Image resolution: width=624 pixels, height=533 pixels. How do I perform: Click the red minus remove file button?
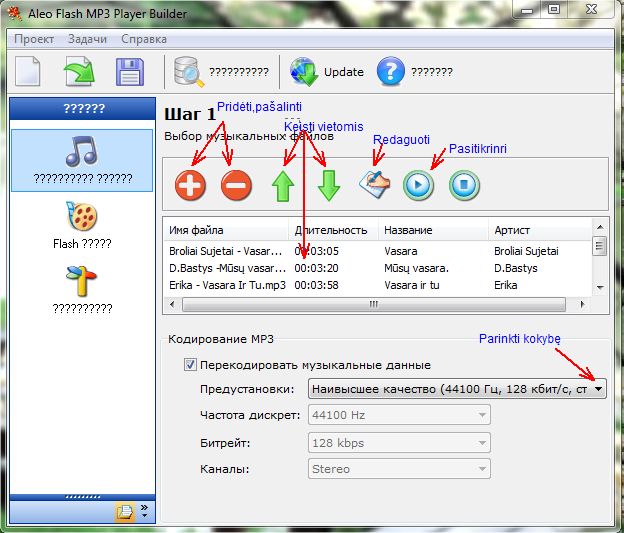pos(236,185)
